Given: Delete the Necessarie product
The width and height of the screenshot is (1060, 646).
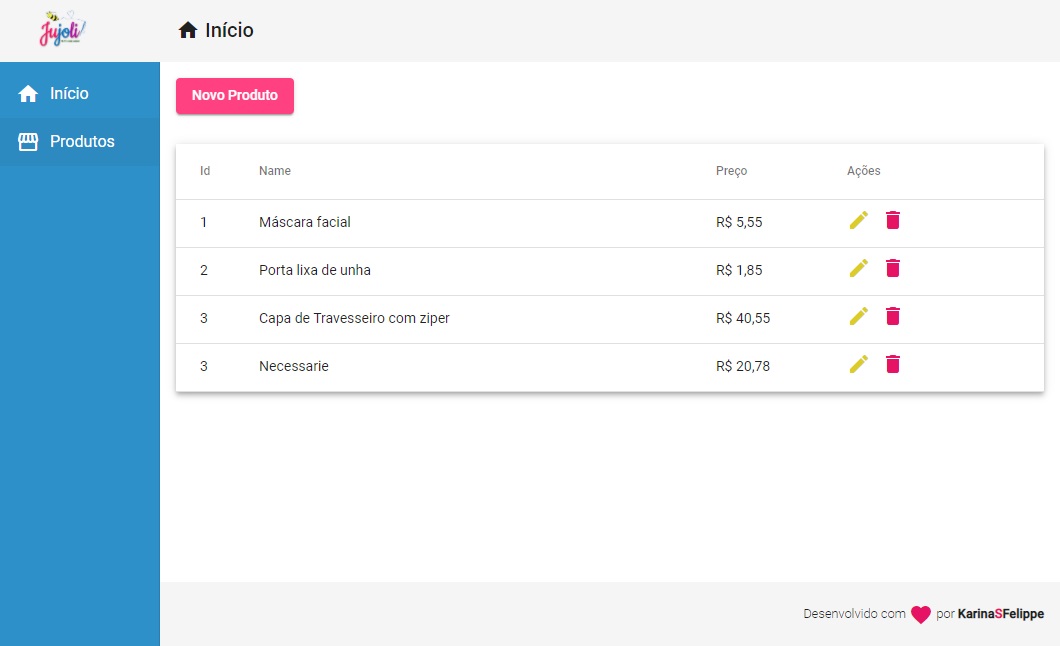Looking at the screenshot, I should (x=892, y=364).
